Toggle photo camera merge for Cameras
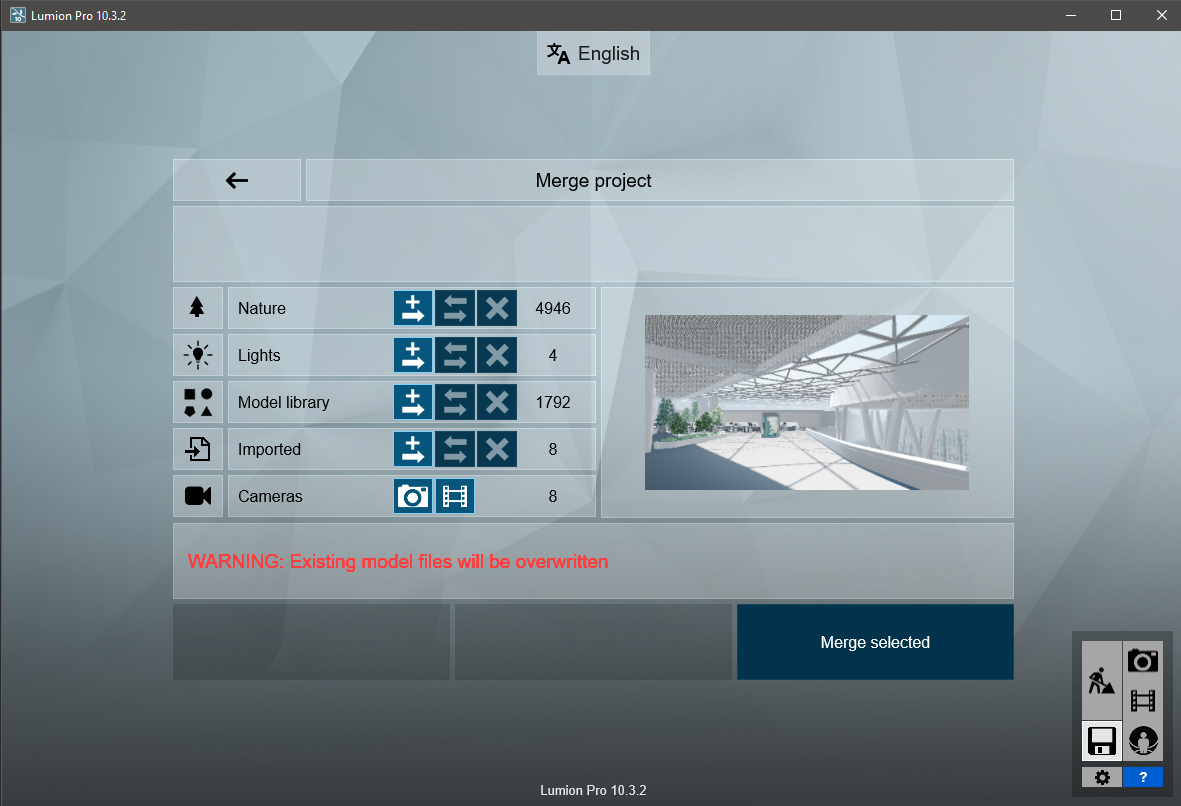The height and width of the screenshot is (806, 1181). tap(413, 496)
